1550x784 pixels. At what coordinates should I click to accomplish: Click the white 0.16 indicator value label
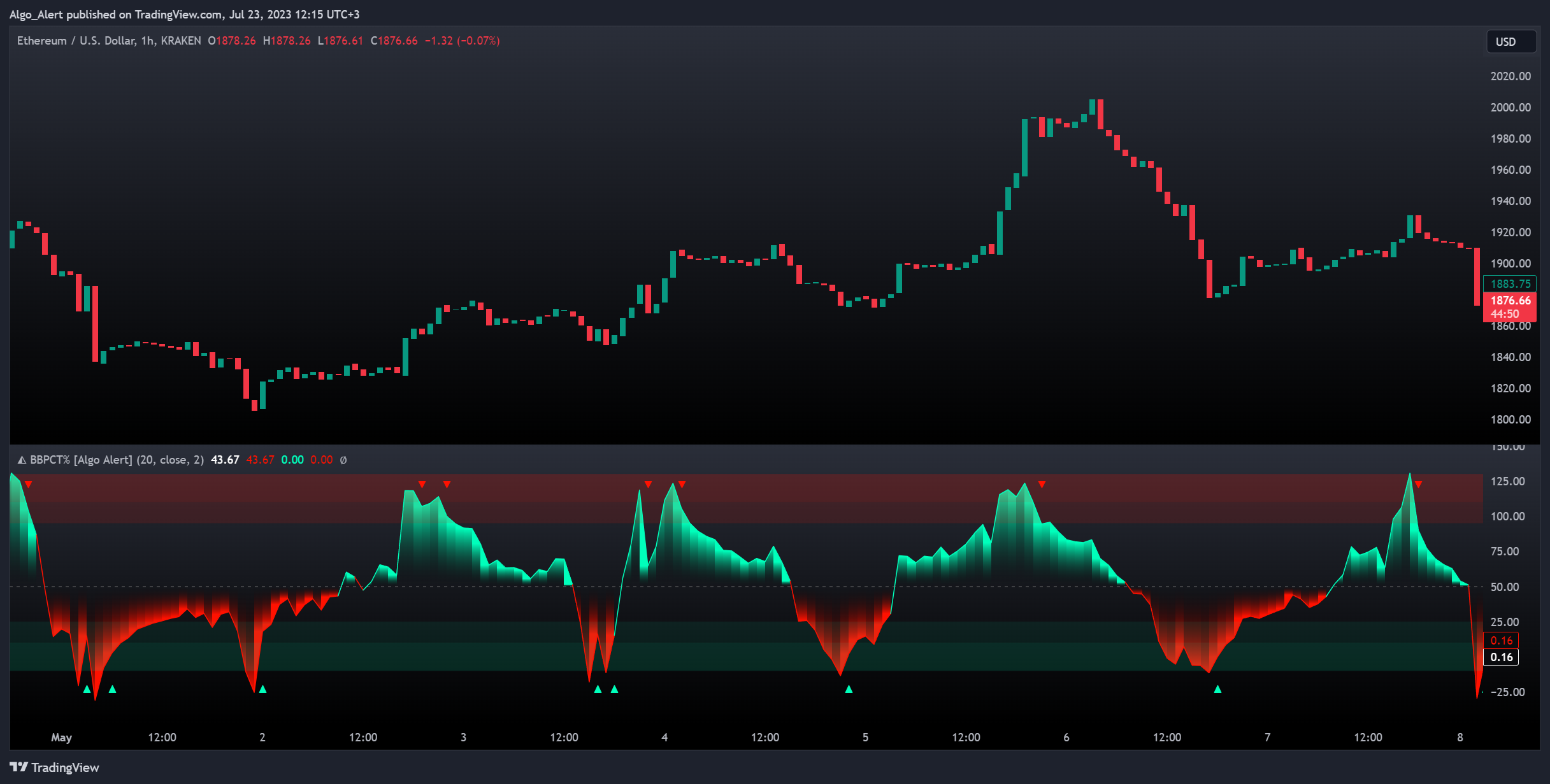point(1502,657)
